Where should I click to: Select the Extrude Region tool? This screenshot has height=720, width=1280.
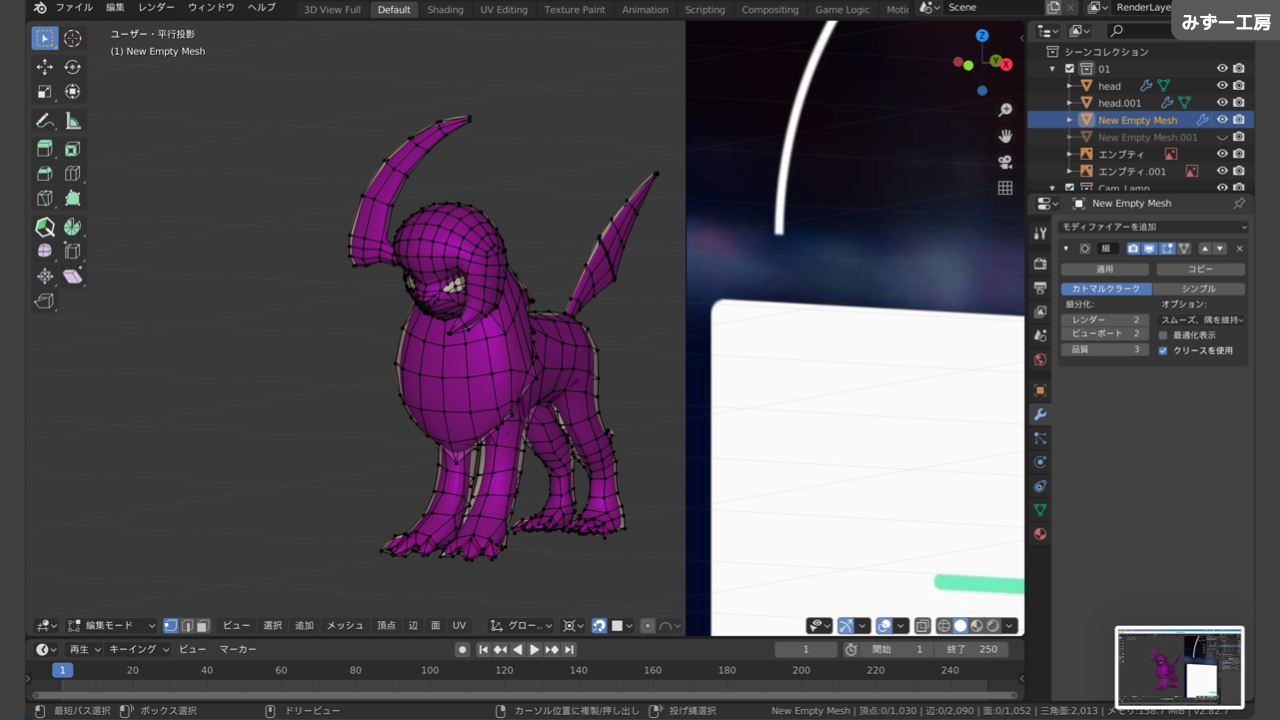(x=45, y=149)
